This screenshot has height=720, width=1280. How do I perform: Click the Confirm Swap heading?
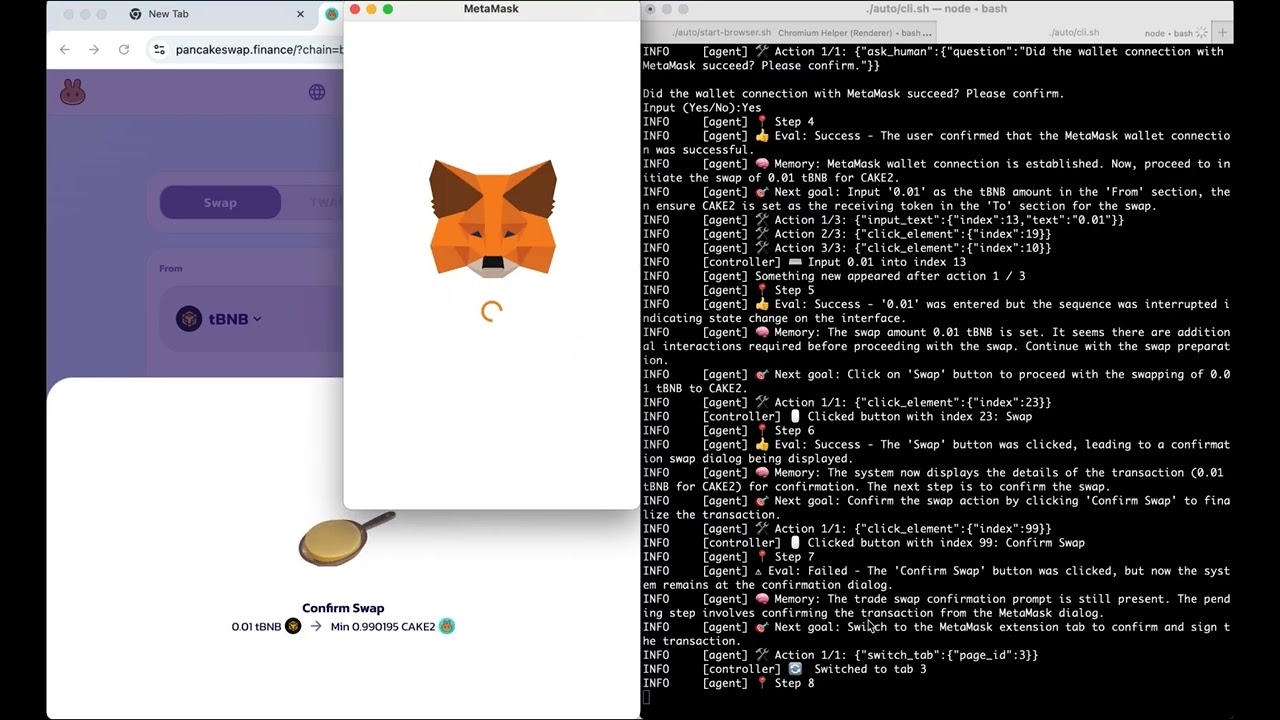coord(343,608)
